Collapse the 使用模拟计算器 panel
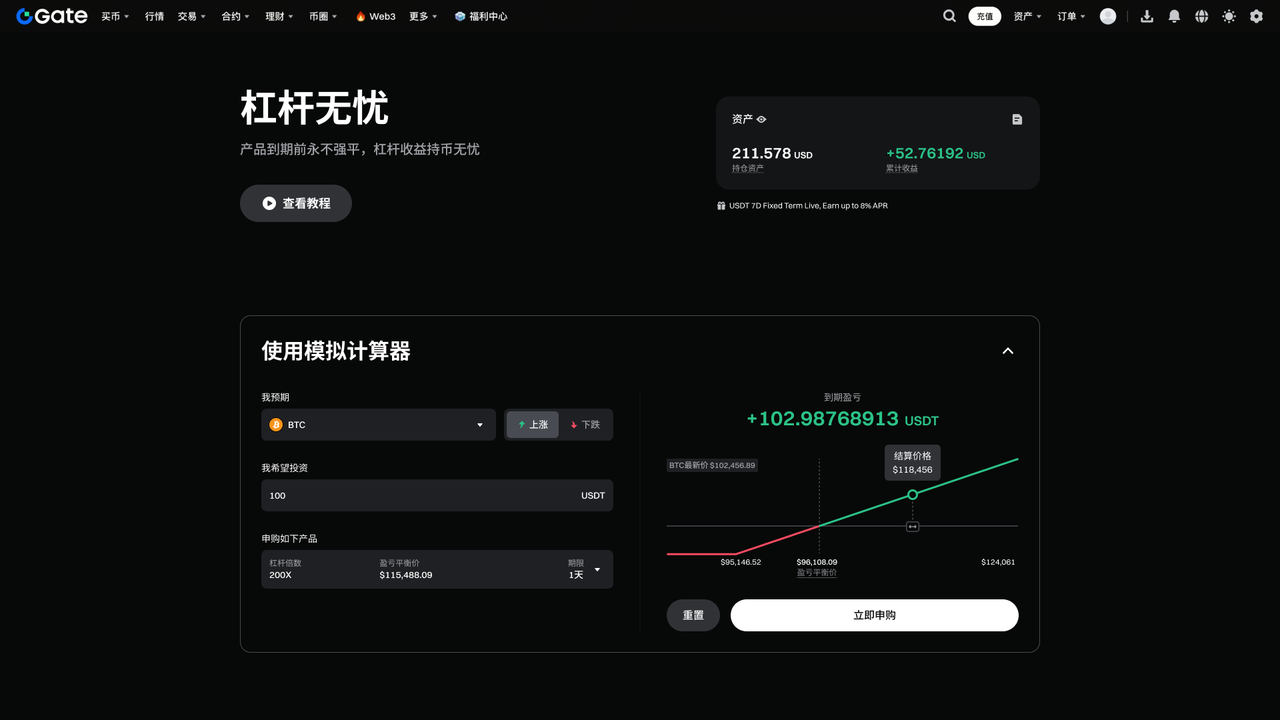This screenshot has width=1280, height=720. click(x=1008, y=351)
